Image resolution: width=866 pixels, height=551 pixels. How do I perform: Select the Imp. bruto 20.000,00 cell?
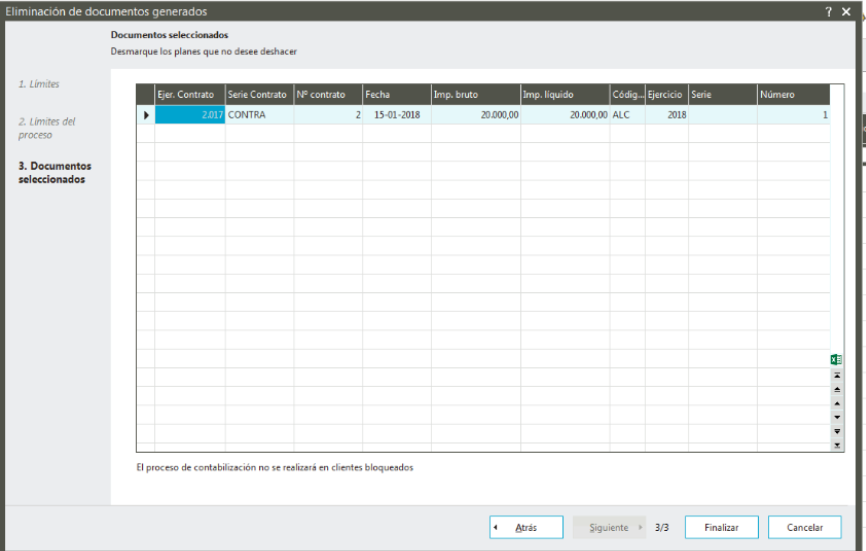tap(476, 115)
